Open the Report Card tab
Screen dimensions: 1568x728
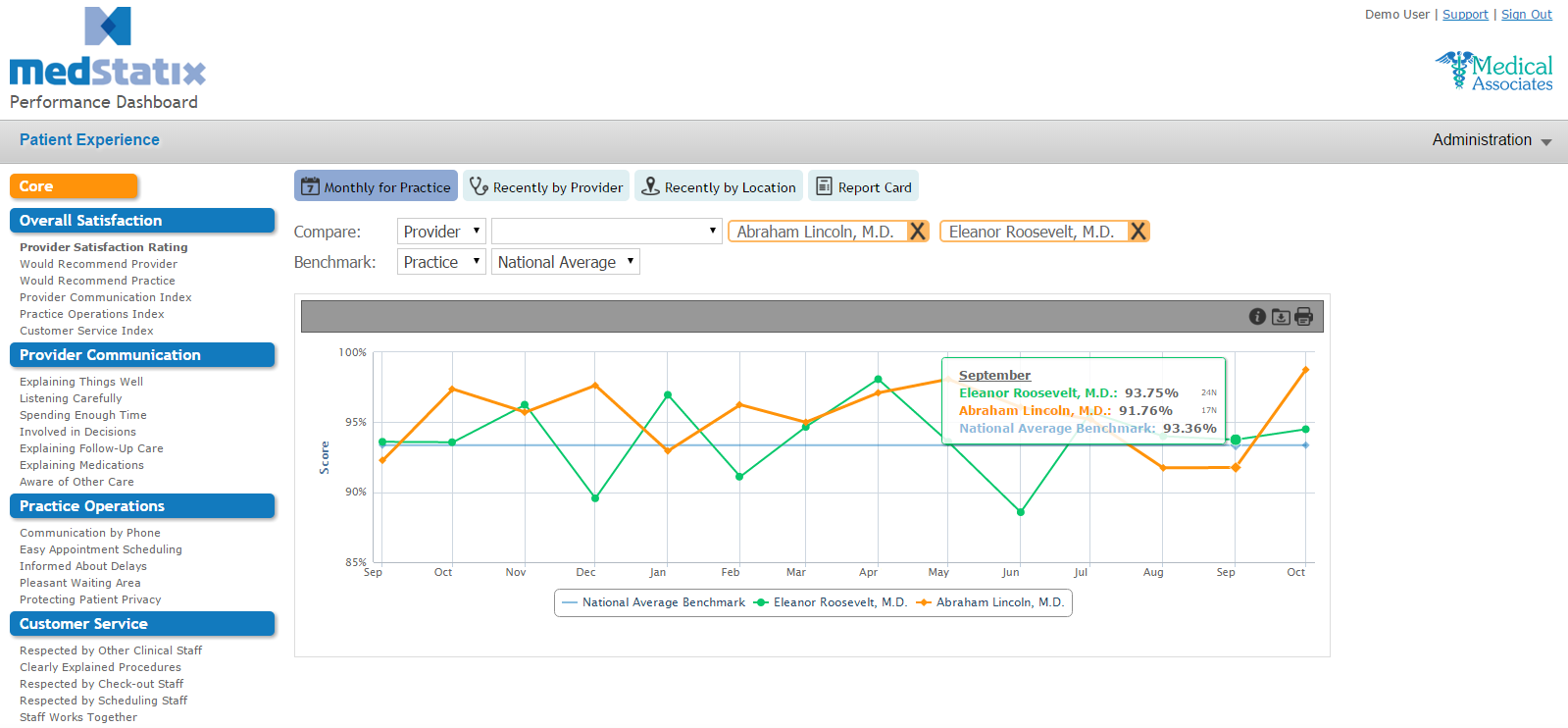point(863,186)
